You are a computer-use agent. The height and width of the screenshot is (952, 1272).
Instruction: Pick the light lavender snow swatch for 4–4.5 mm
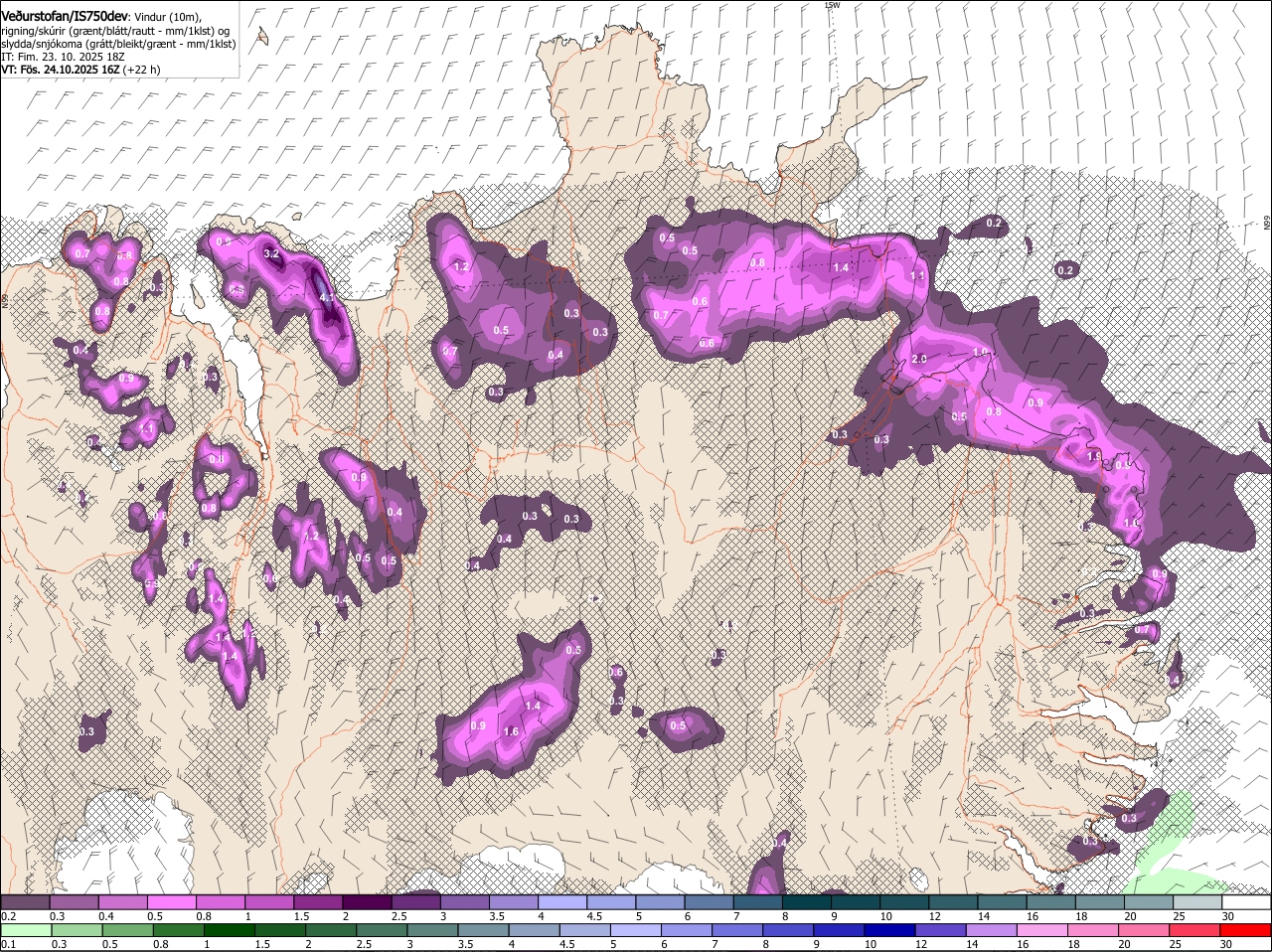pyautogui.click(x=562, y=902)
